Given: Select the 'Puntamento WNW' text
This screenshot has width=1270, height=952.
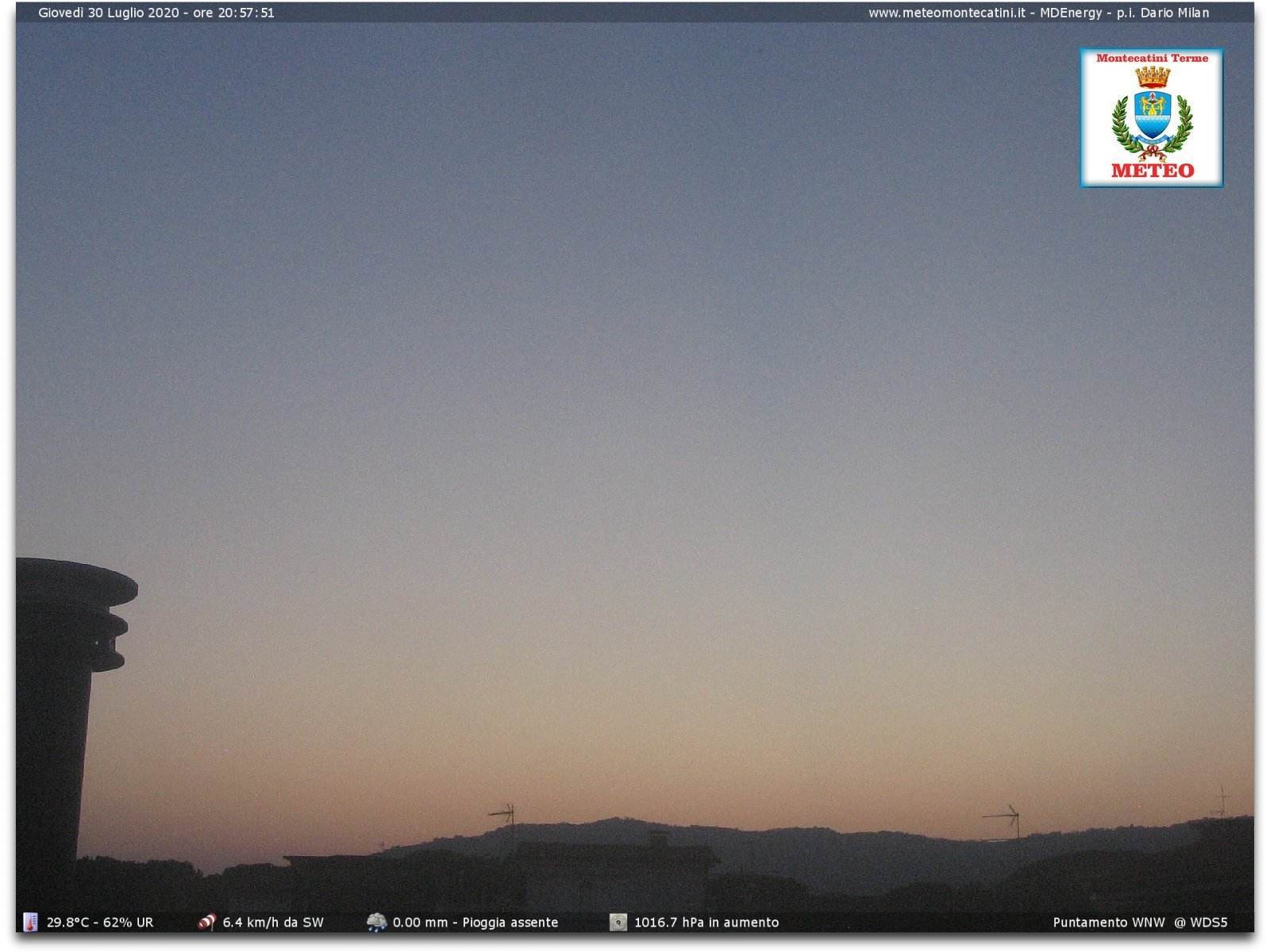Looking at the screenshot, I should point(1109,922).
